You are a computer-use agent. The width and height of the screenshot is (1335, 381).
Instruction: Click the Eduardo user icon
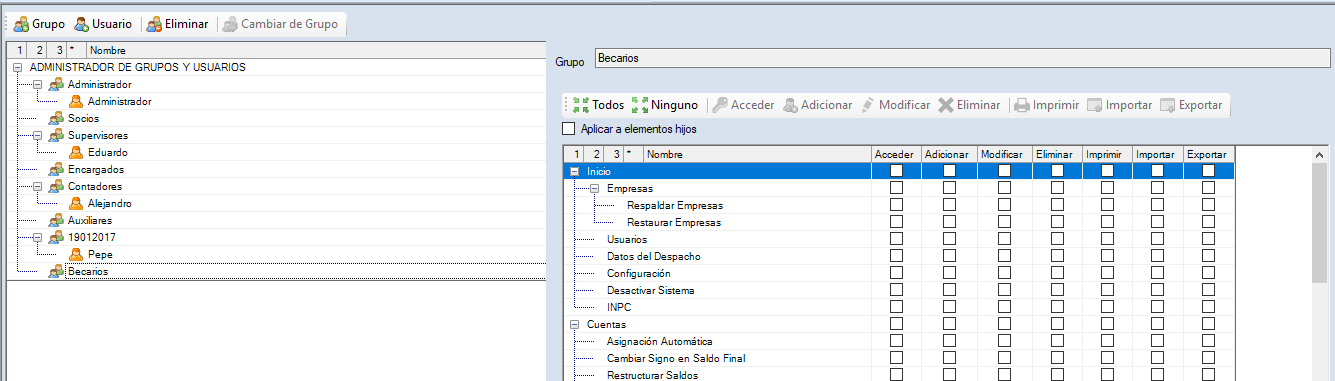point(76,152)
